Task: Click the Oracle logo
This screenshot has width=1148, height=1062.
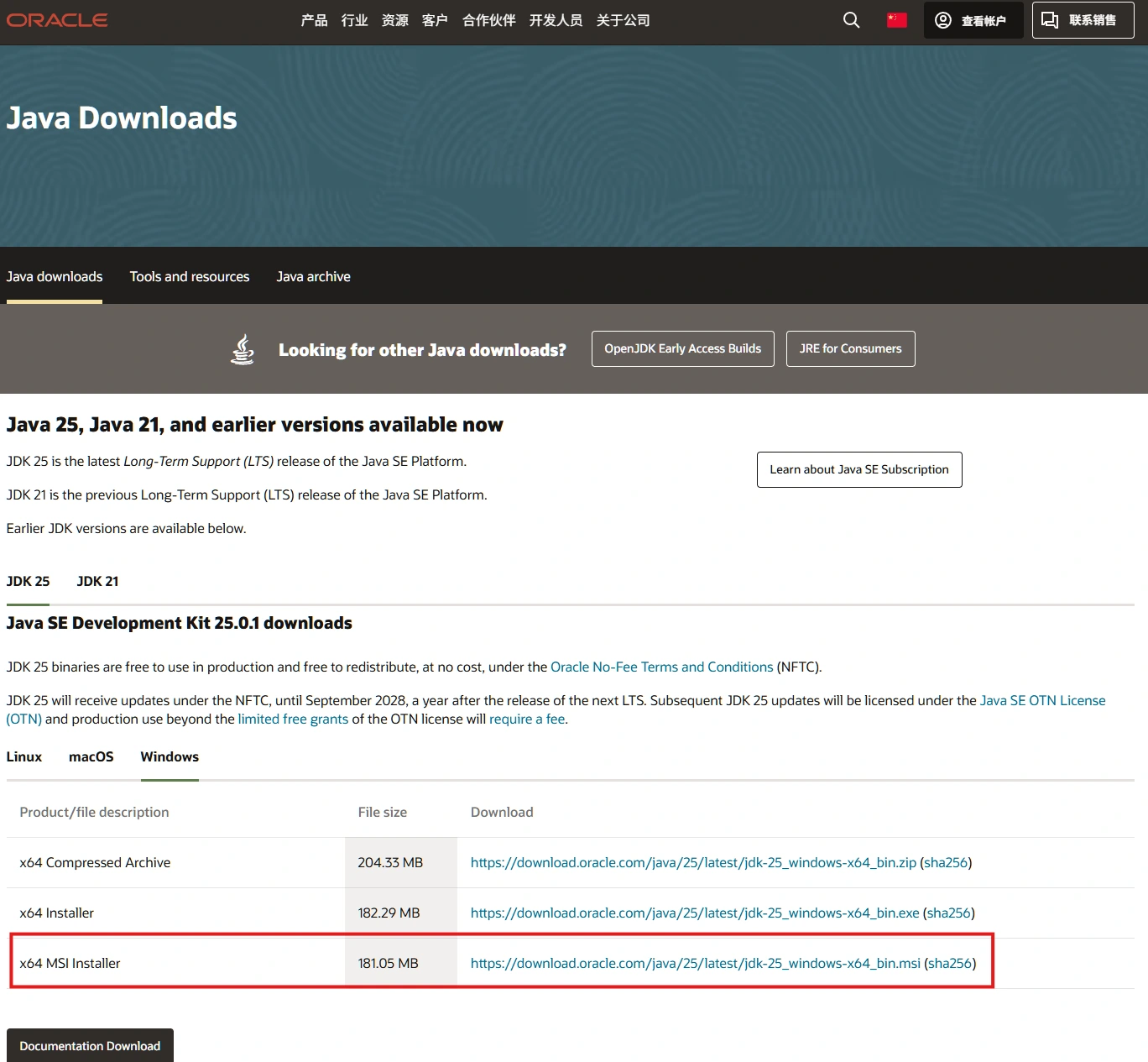Action: coord(57,20)
